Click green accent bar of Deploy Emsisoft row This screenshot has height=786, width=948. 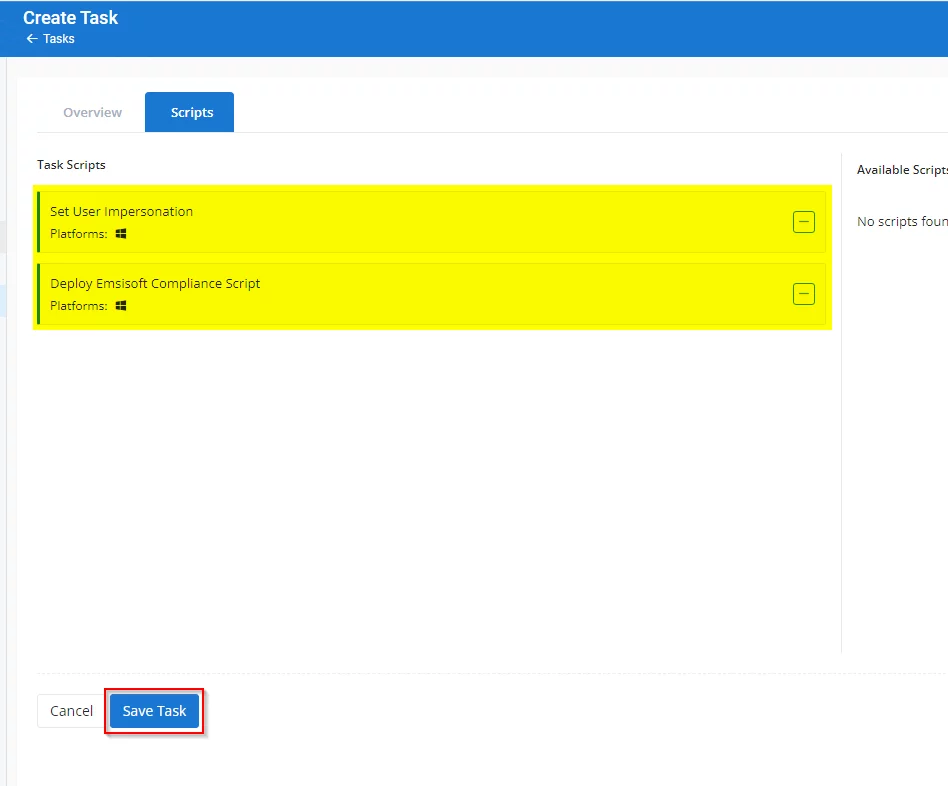tap(39, 294)
